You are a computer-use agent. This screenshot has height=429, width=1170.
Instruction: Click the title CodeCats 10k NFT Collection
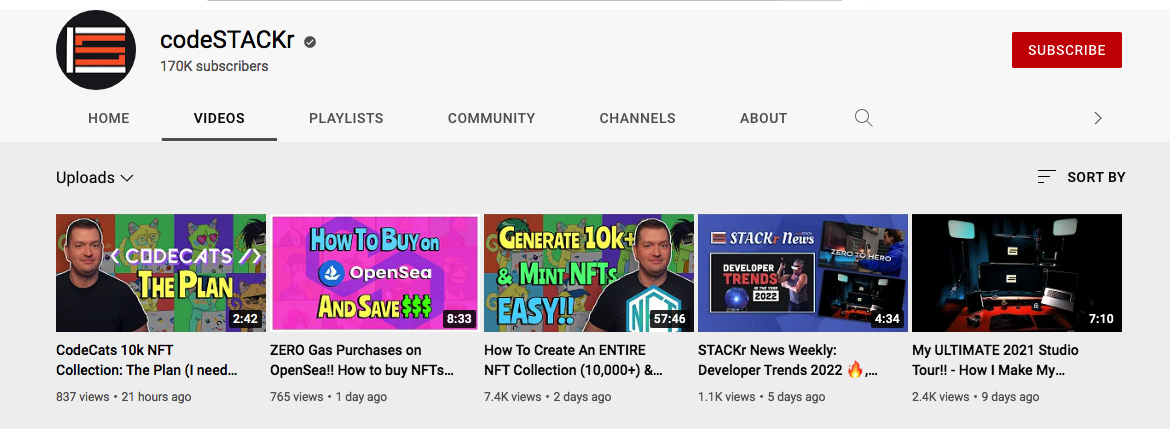(x=147, y=360)
